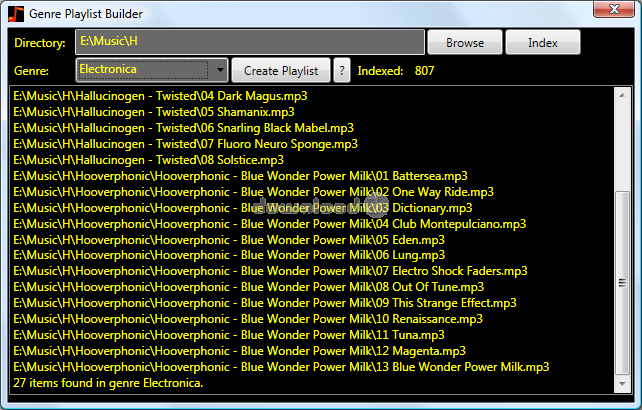Click the Index button
The height and width of the screenshot is (410, 642).
[x=543, y=43]
